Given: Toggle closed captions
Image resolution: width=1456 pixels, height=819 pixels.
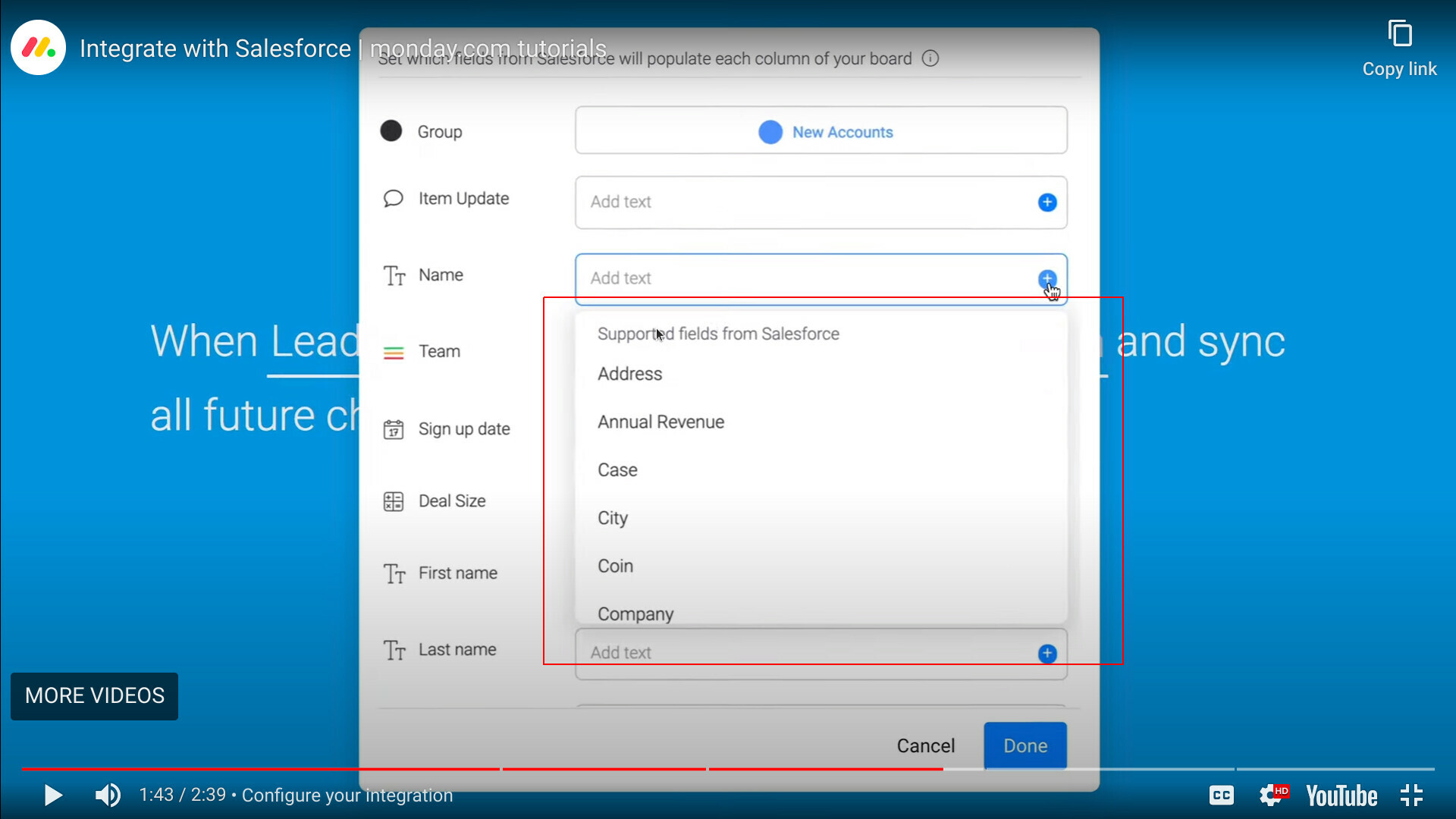Looking at the screenshot, I should coord(1221,795).
